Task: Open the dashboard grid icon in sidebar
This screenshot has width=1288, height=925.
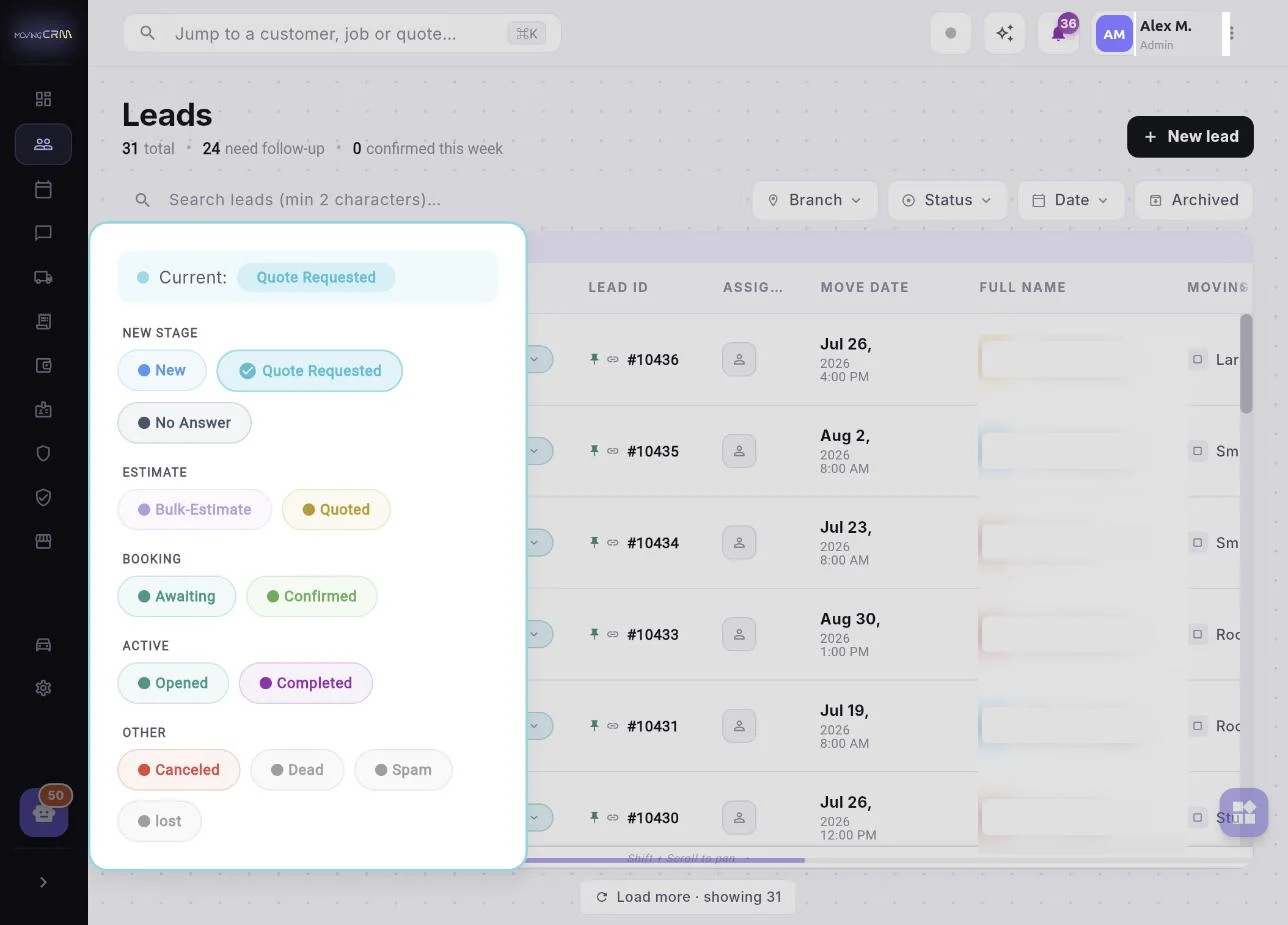Action: (x=43, y=99)
